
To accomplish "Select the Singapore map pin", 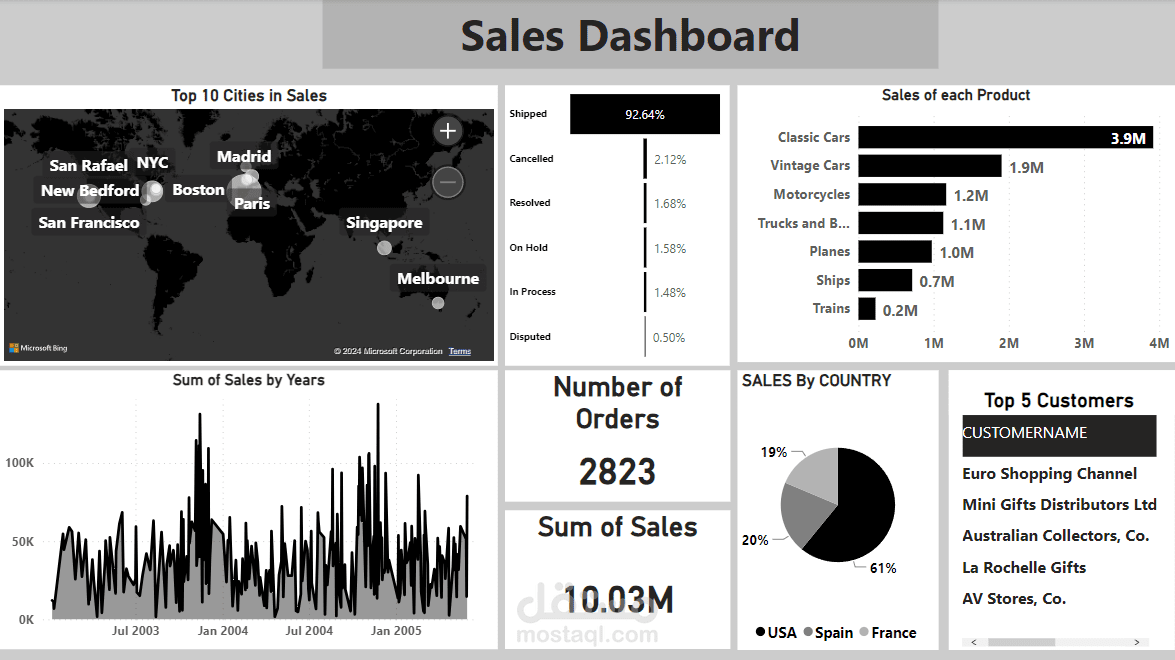I will click(x=384, y=248).
